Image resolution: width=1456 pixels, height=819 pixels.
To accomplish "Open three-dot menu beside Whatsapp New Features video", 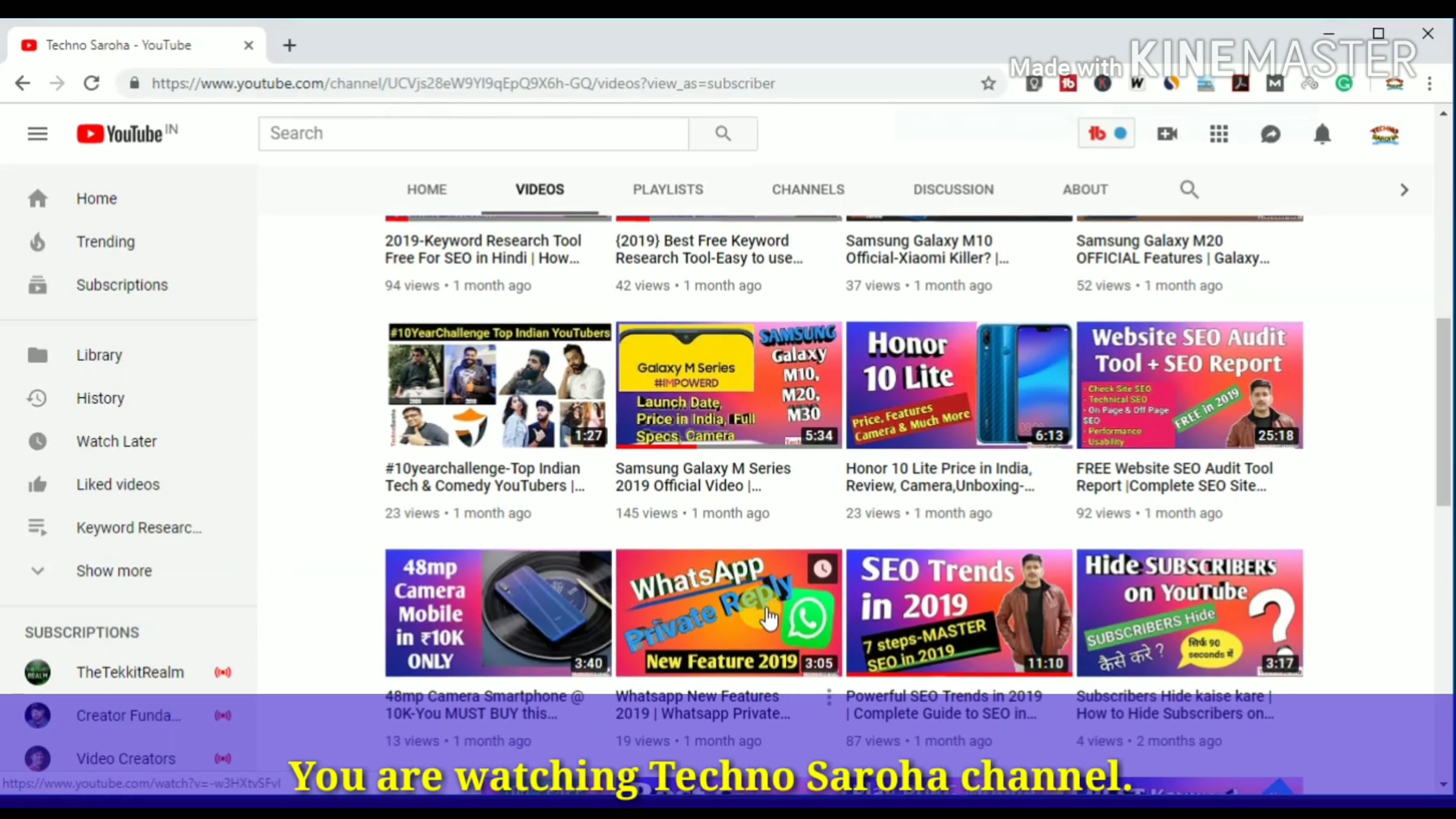I will coord(829,697).
